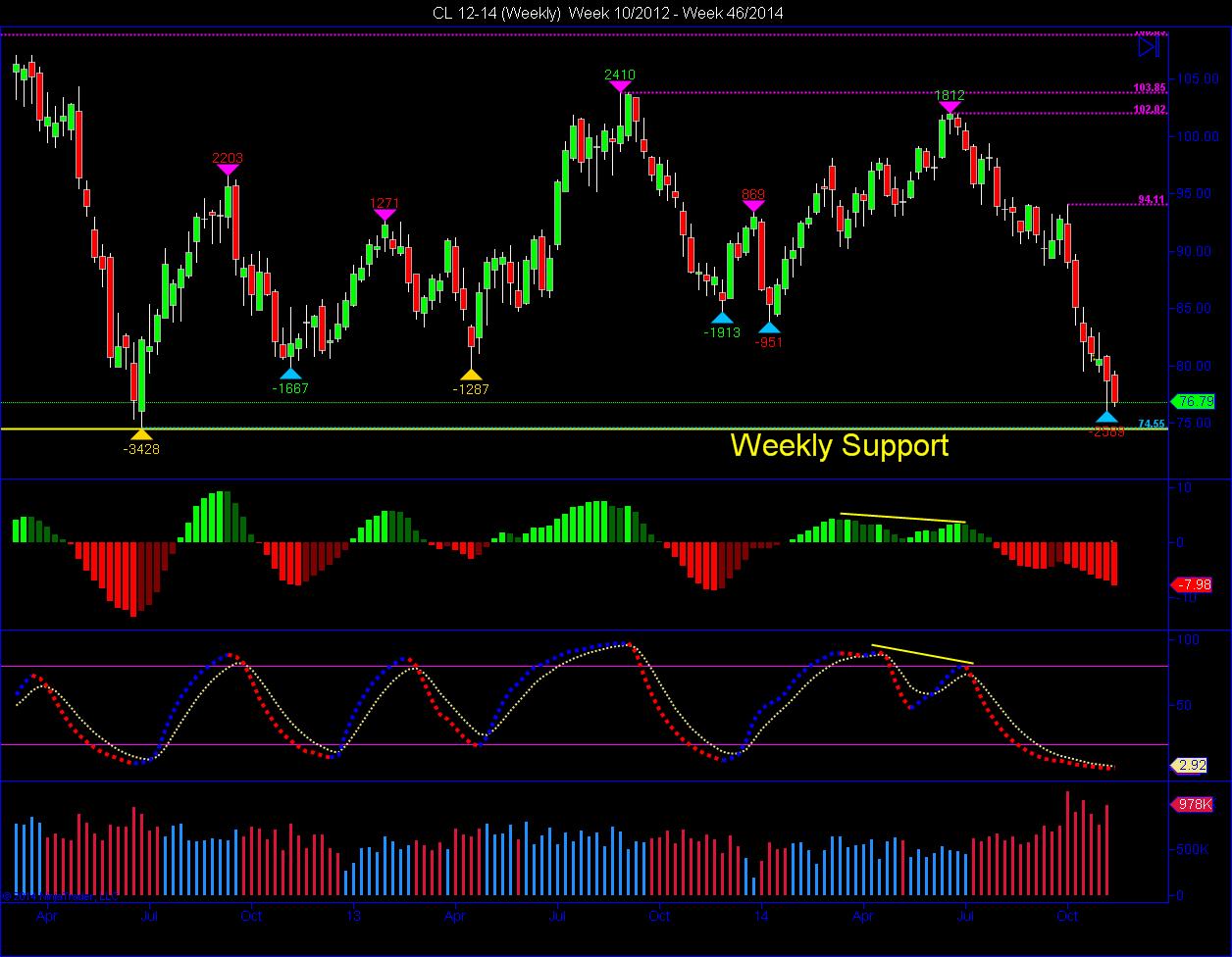Click the chart title CL 12-14 (Weekly)
This screenshot has width=1232, height=957.
[x=495, y=13]
